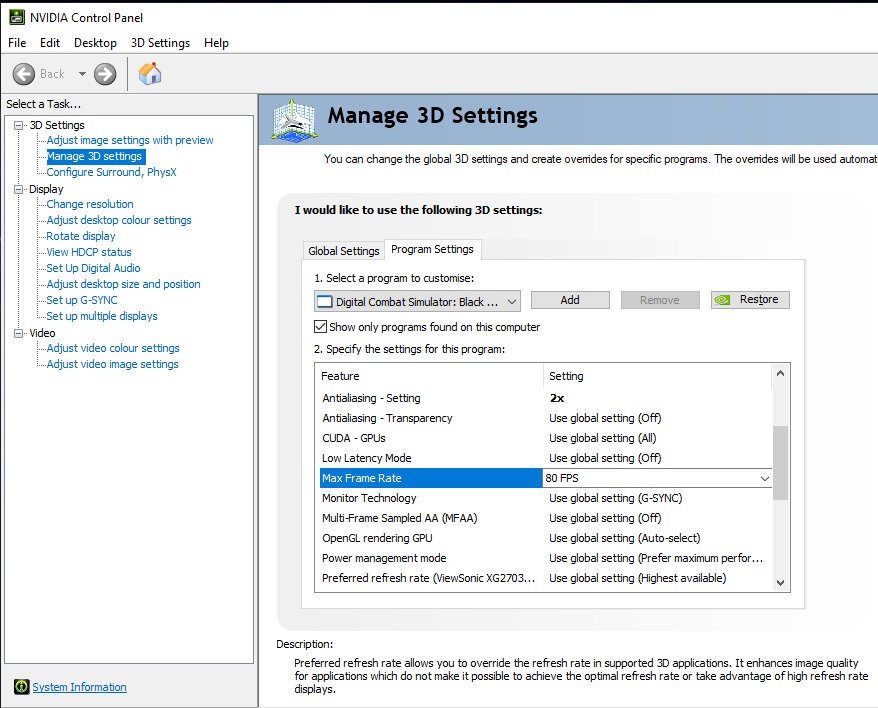Click Antialiasing - Transparency setting value
Screen dimensions: 878x708
(605, 418)
